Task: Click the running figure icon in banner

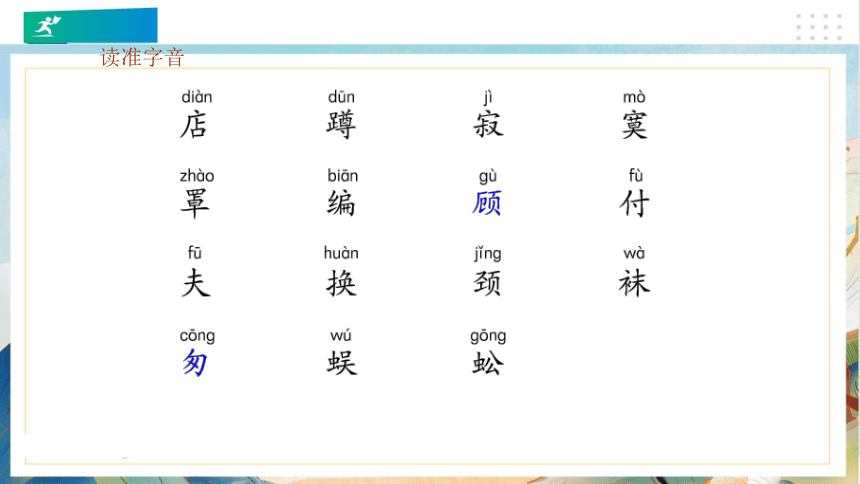Action: click(x=47, y=26)
